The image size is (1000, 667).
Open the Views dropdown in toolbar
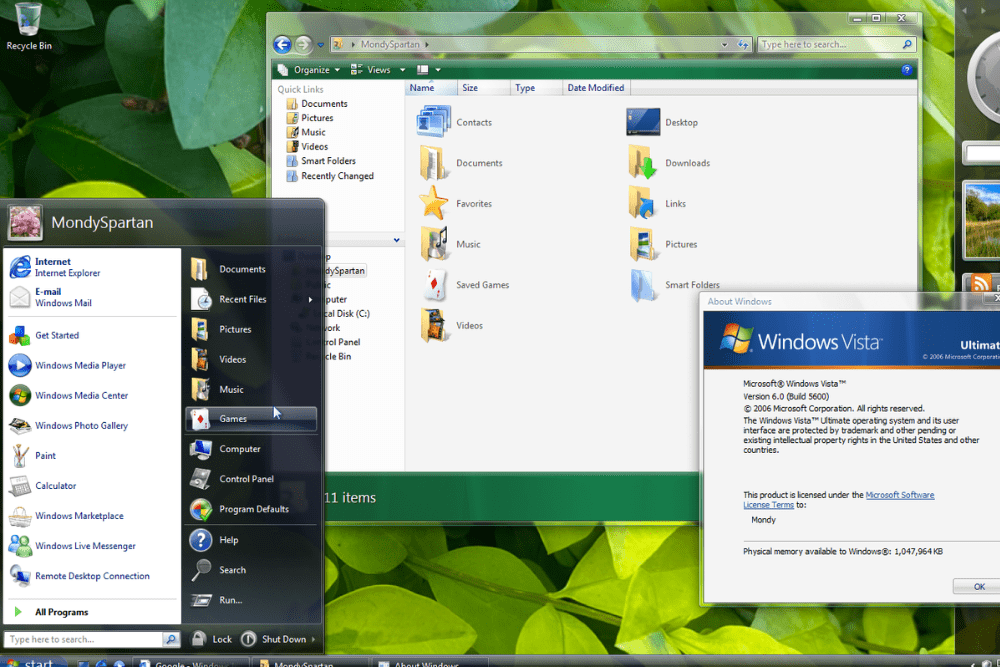(x=380, y=70)
